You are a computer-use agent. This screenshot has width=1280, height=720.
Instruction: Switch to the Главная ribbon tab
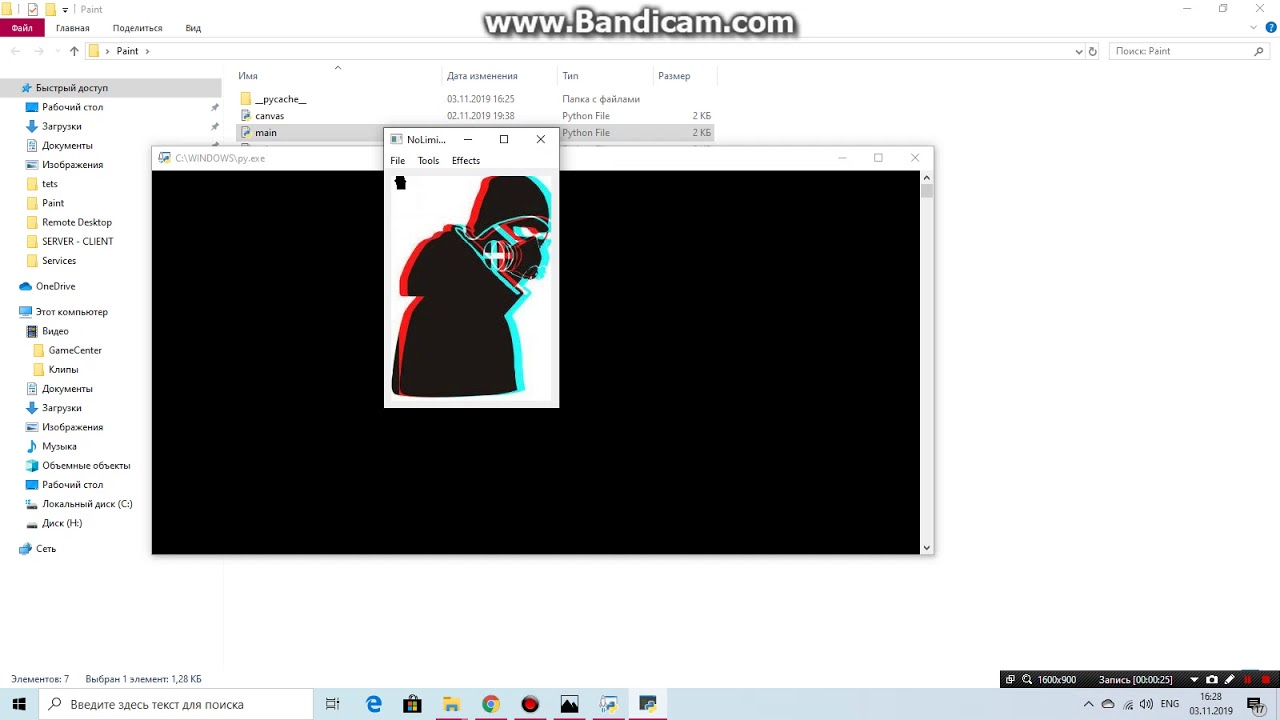pyautogui.click(x=73, y=28)
